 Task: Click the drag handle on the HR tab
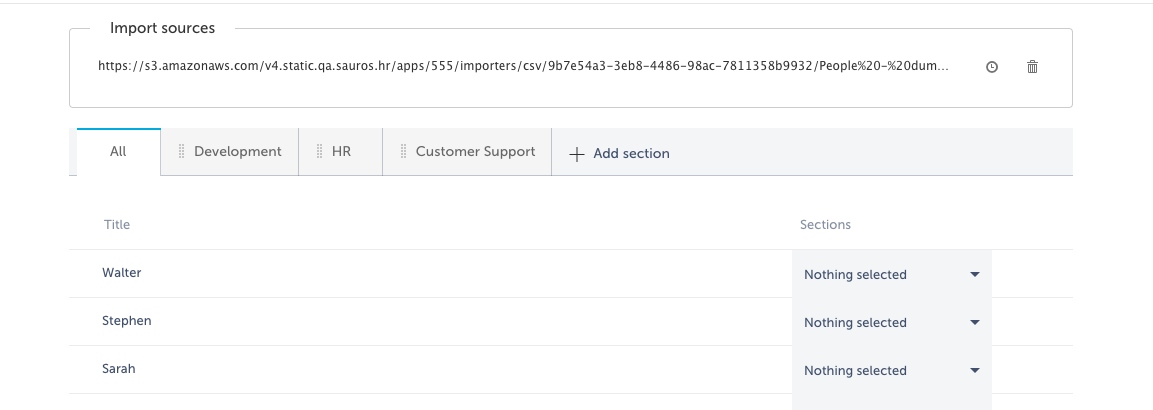[x=319, y=152]
